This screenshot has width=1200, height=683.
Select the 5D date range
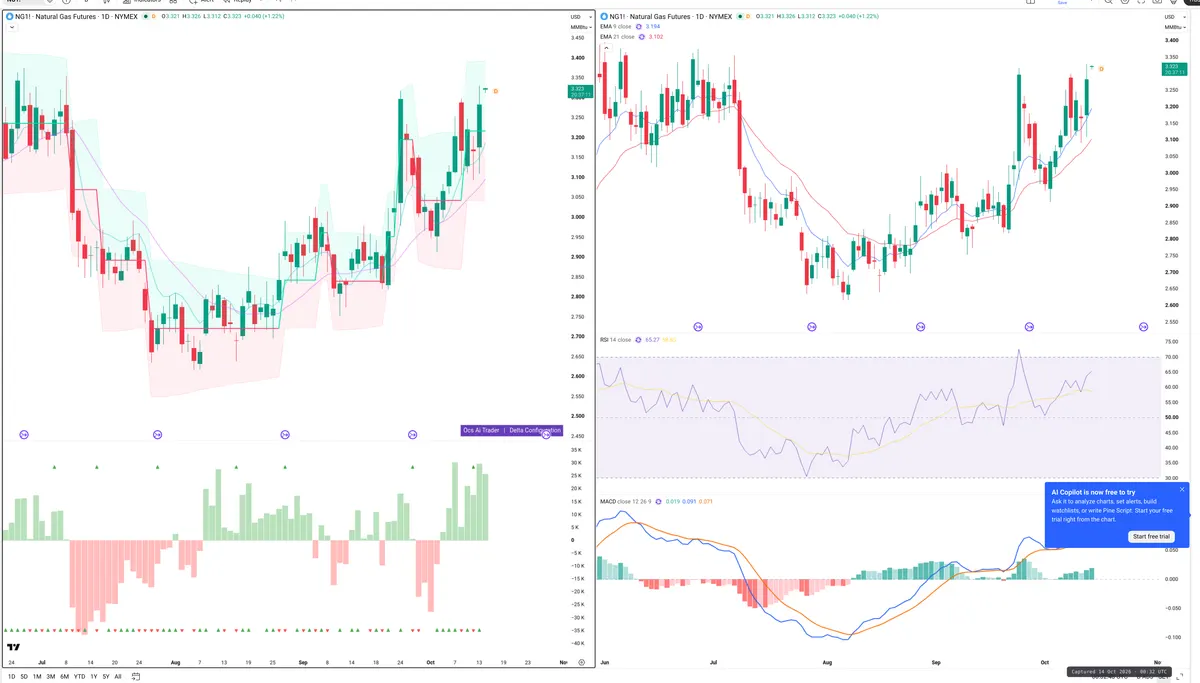click(23, 677)
